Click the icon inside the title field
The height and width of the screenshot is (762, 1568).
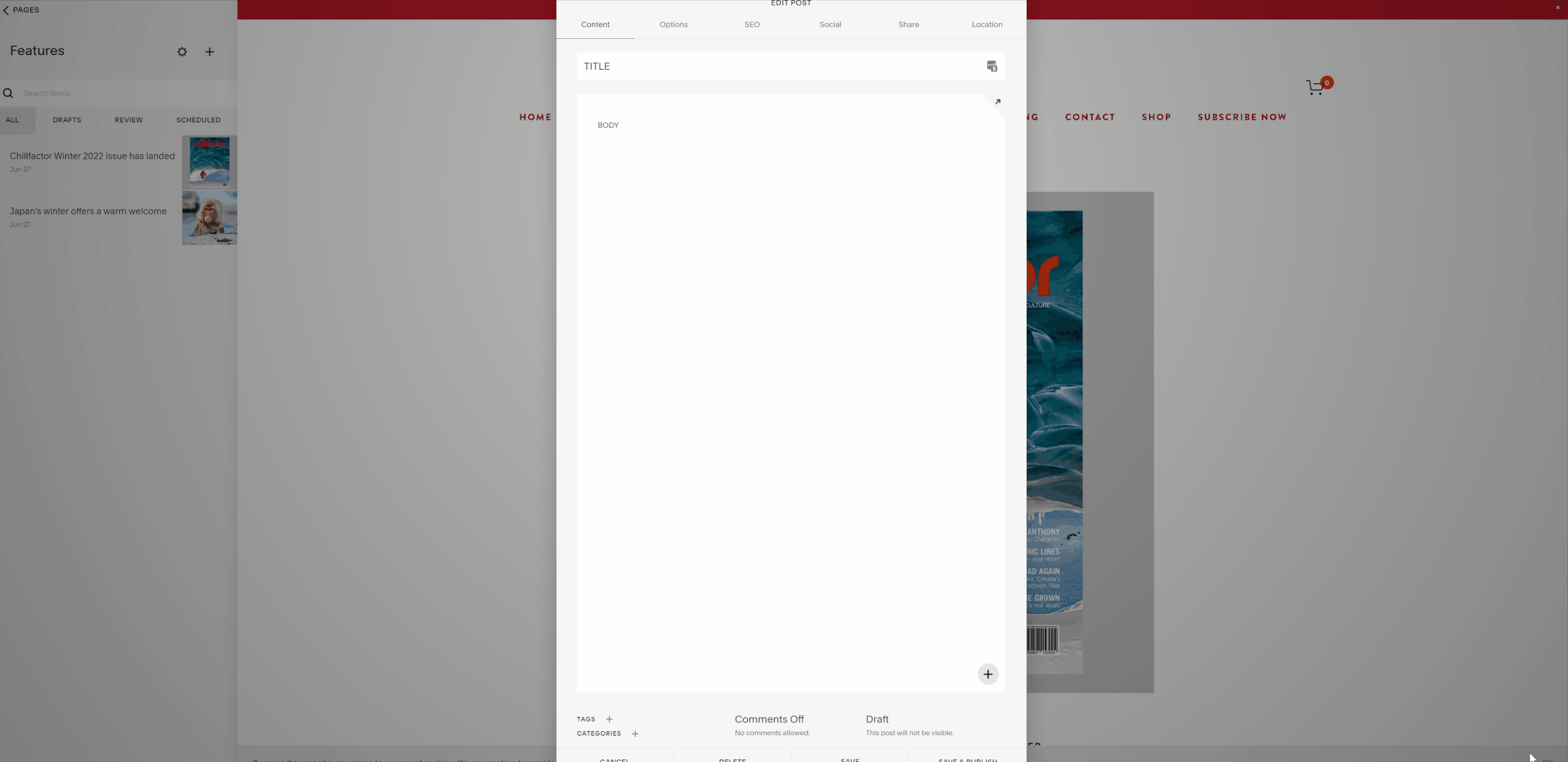[992, 66]
